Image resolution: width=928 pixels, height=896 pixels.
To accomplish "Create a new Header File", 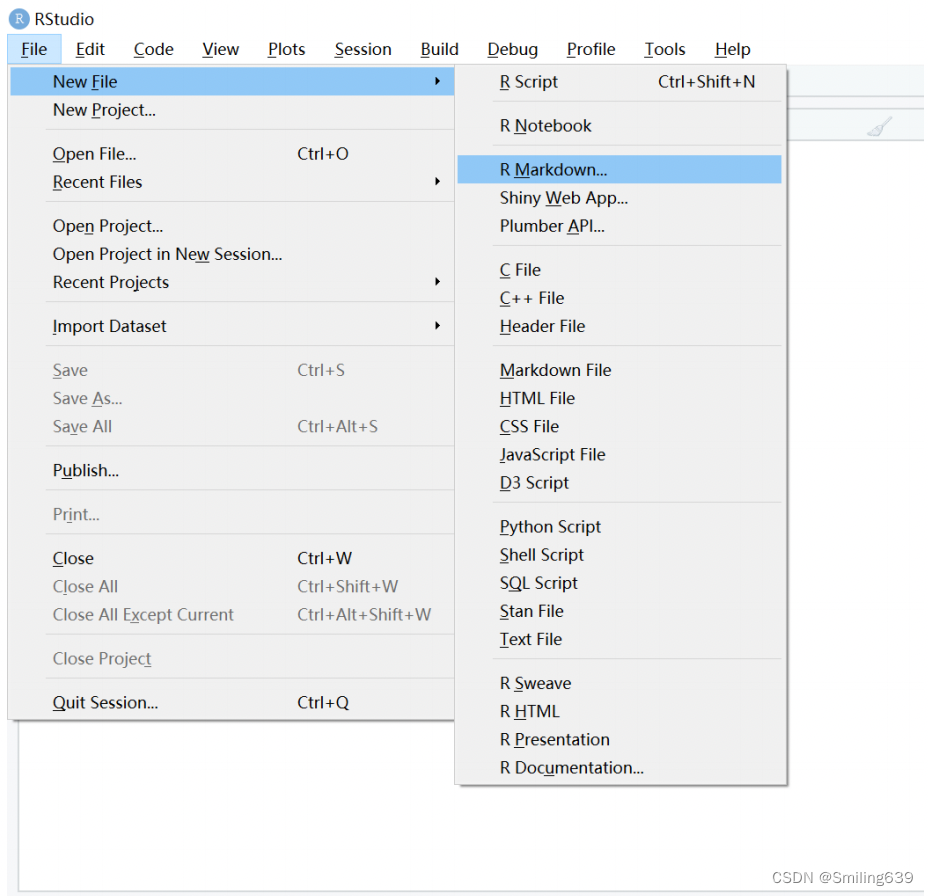I will pos(620,326).
